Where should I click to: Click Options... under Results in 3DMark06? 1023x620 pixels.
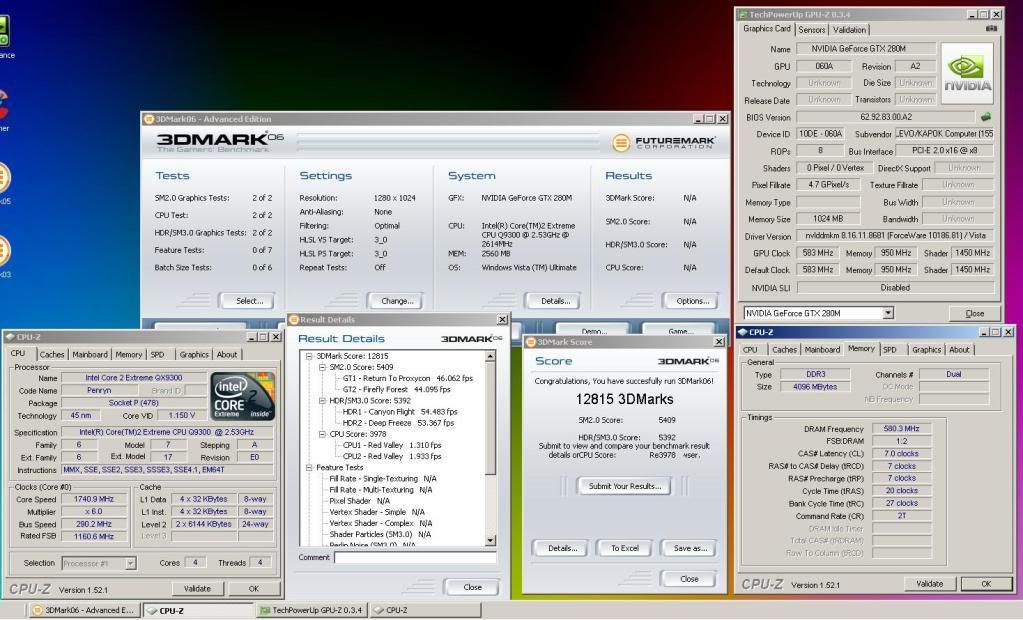click(x=692, y=301)
